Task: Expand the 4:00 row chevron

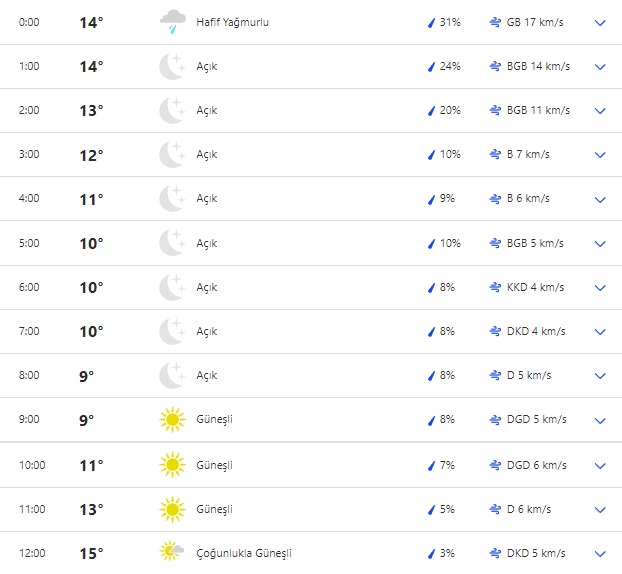Action: coord(600,199)
